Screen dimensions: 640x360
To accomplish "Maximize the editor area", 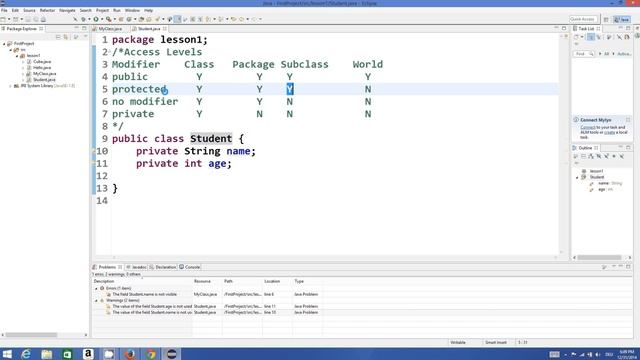I will pos(564,28).
